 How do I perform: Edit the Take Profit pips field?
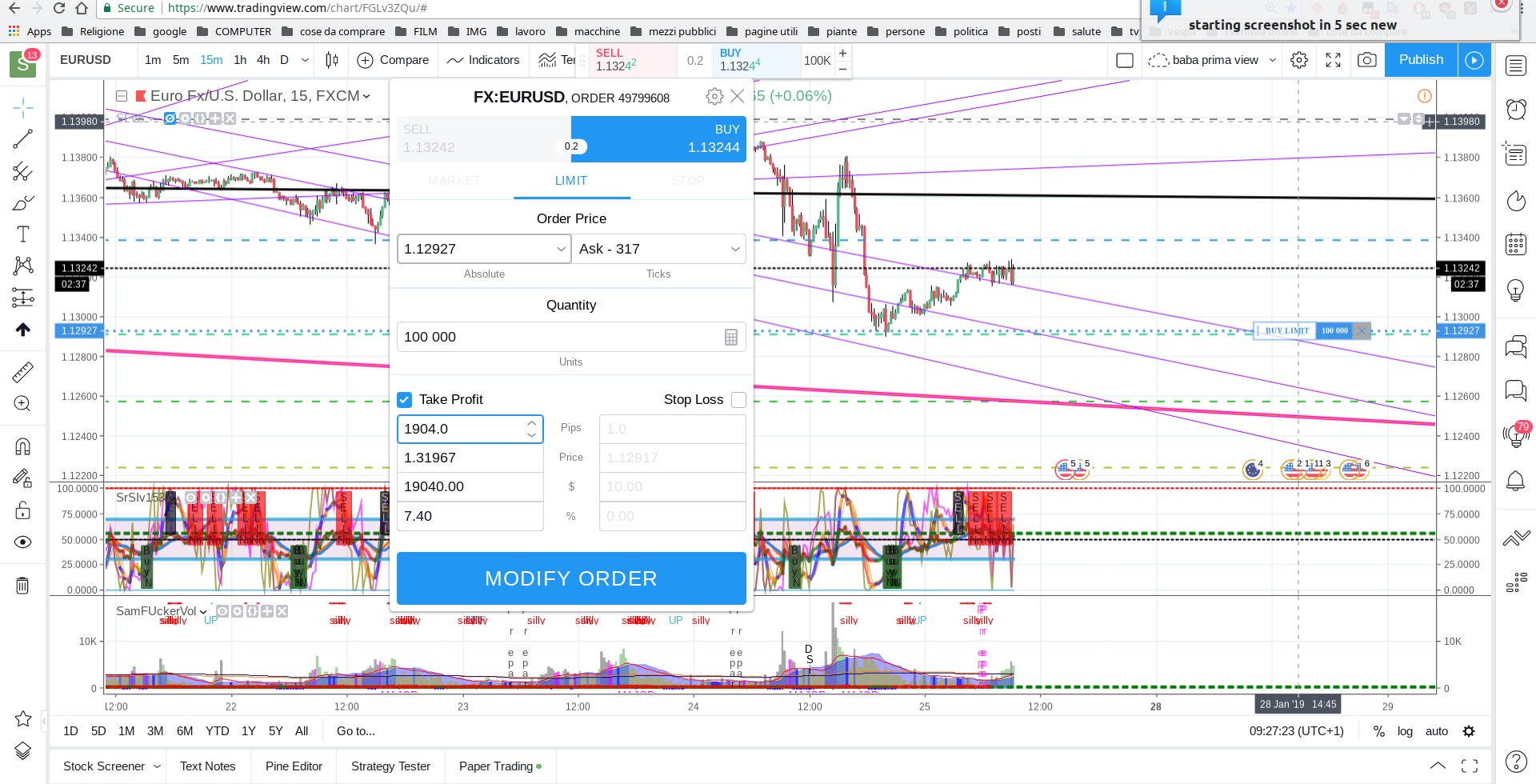tap(470, 429)
